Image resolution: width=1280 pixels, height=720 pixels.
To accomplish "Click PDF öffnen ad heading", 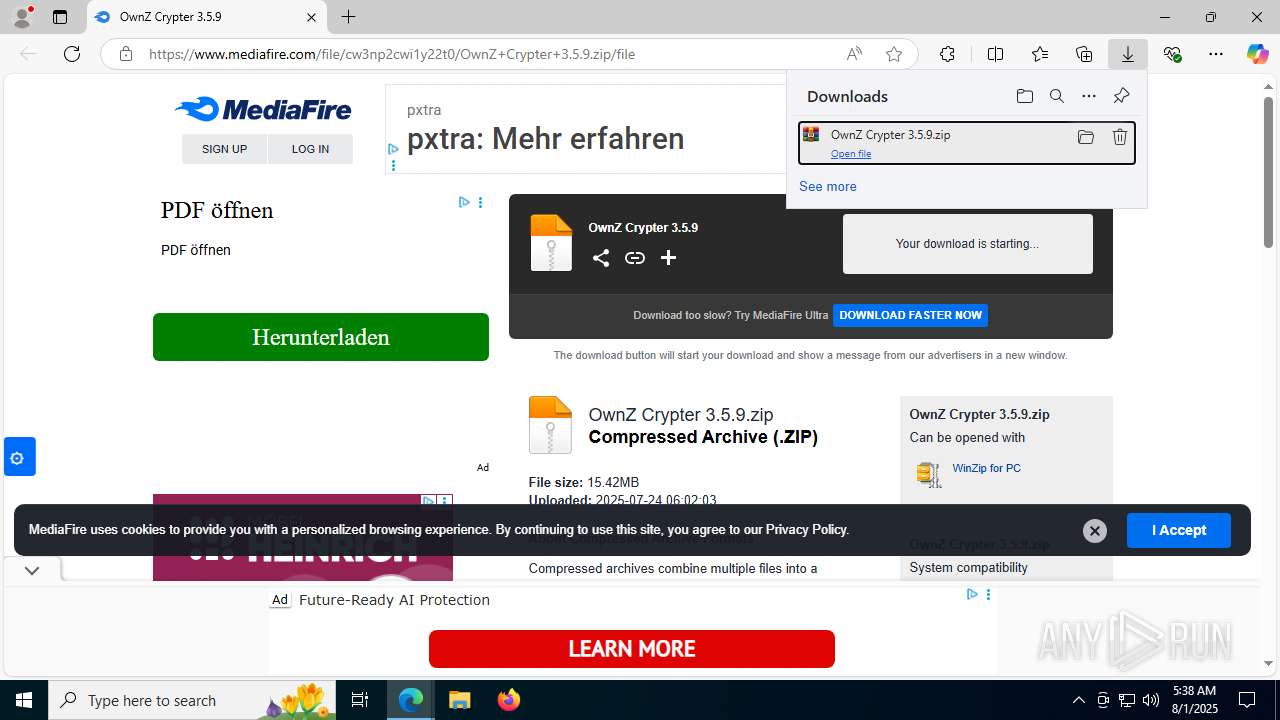I will tap(217, 210).
